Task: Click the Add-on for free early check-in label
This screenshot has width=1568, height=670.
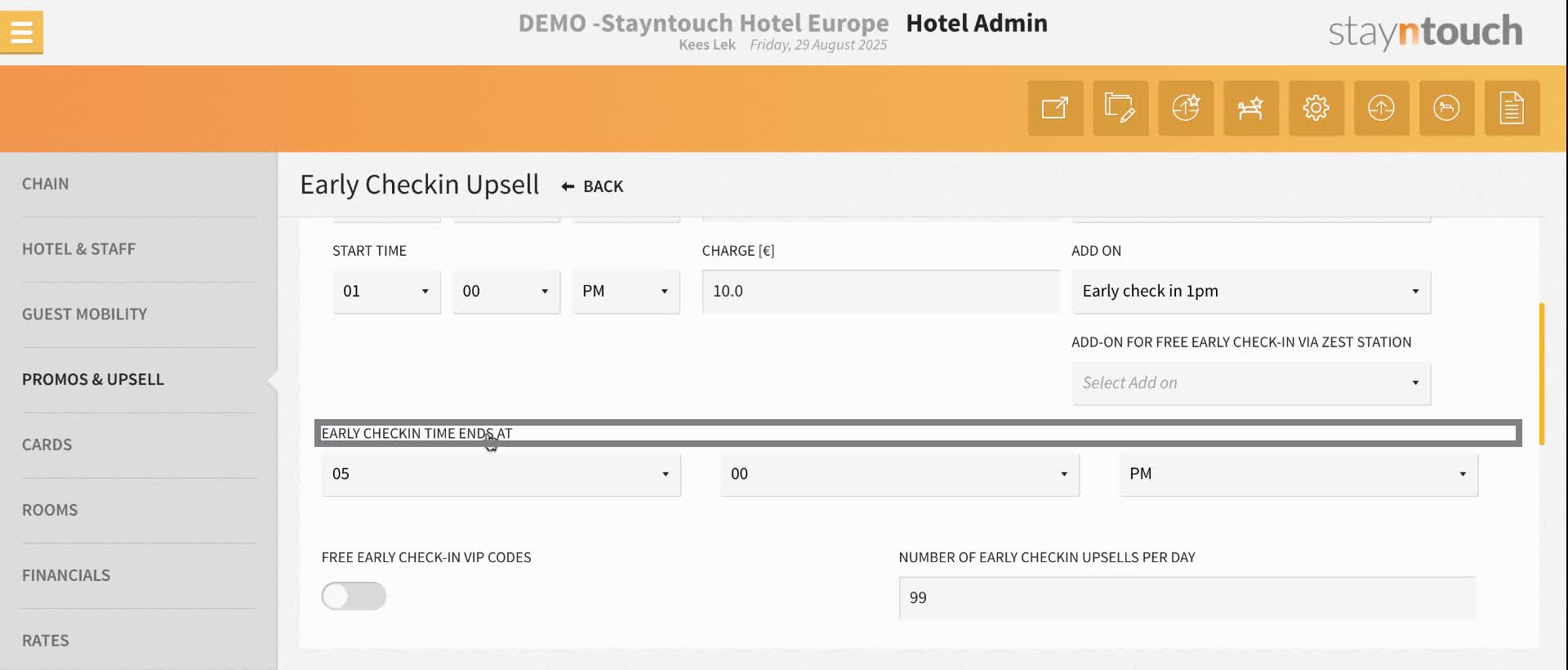Action: click(1241, 342)
